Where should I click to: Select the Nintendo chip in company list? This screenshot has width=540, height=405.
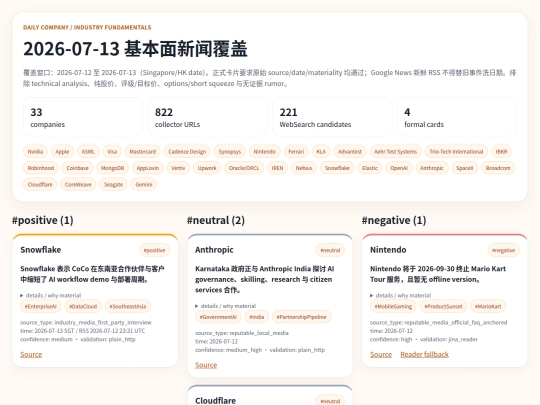click(x=264, y=152)
